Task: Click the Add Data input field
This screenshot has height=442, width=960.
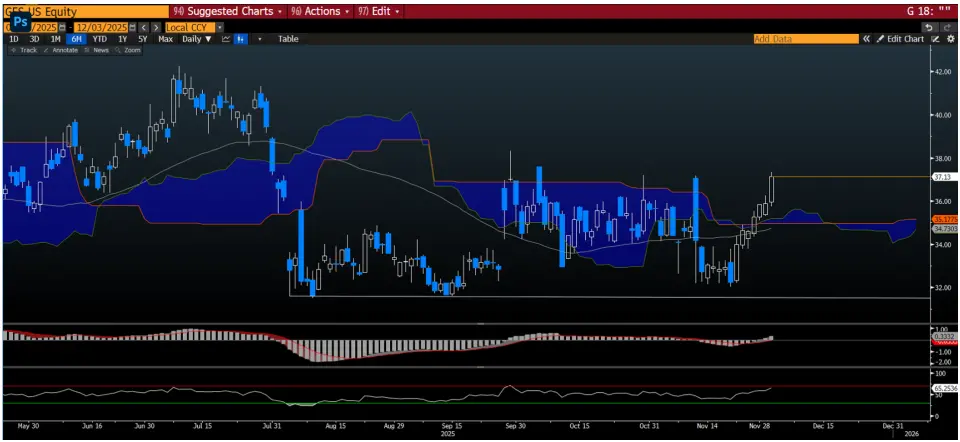Action: pos(805,39)
